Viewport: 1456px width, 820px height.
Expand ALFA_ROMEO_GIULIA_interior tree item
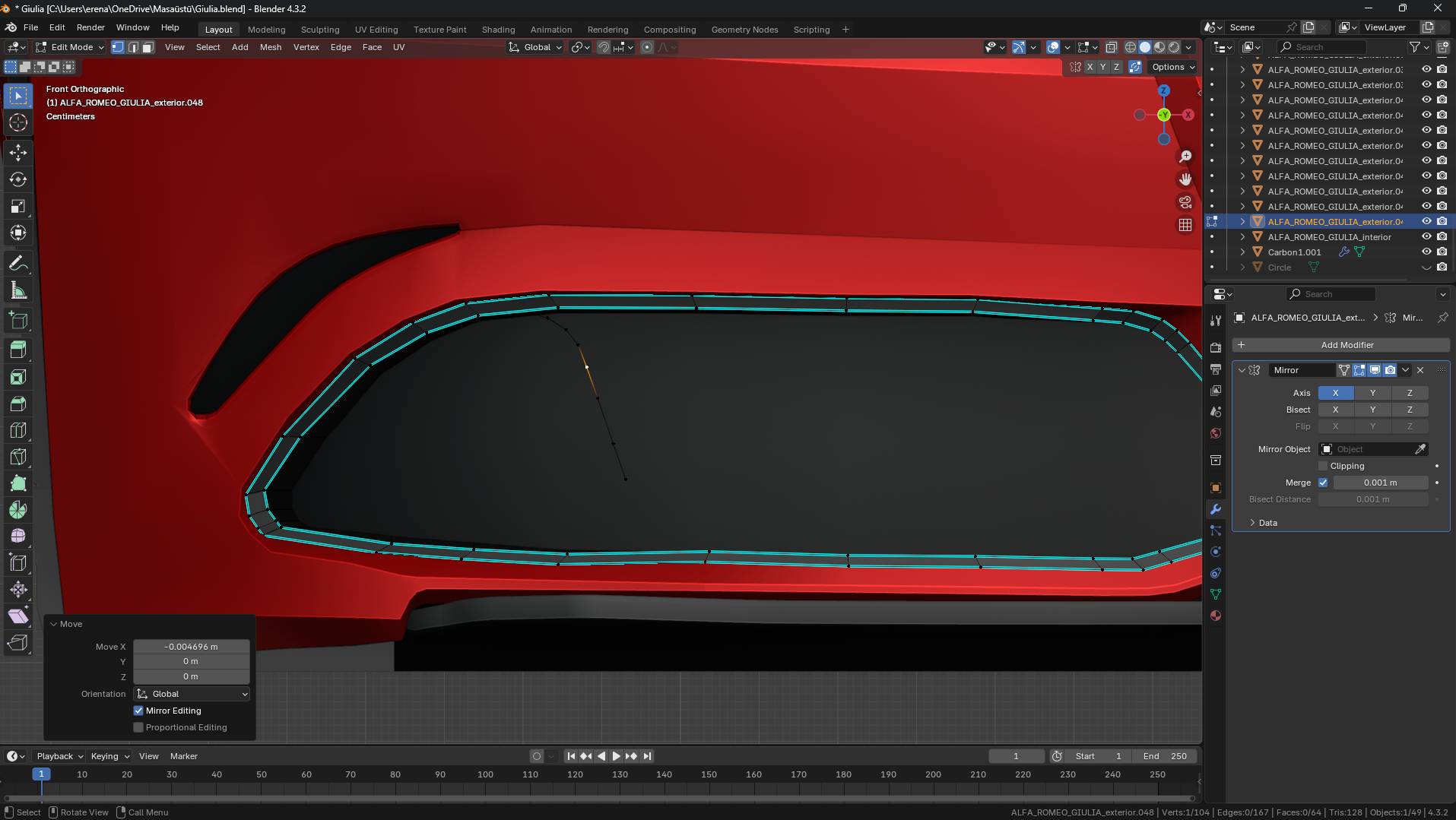click(x=1242, y=237)
